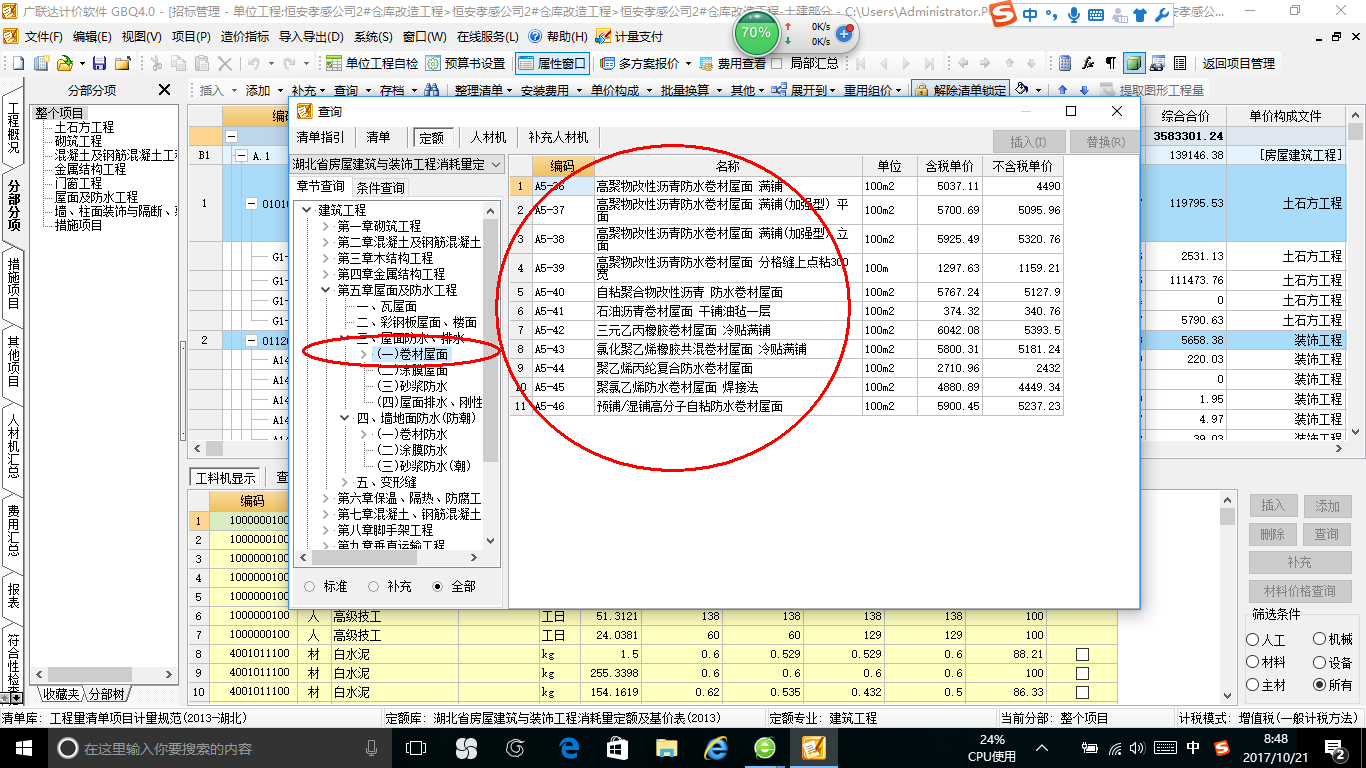The height and width of the screenshot is (768, 1366).
Task: Open the 添加 dropdown arrow in toolbar
Action: [279, 90]
